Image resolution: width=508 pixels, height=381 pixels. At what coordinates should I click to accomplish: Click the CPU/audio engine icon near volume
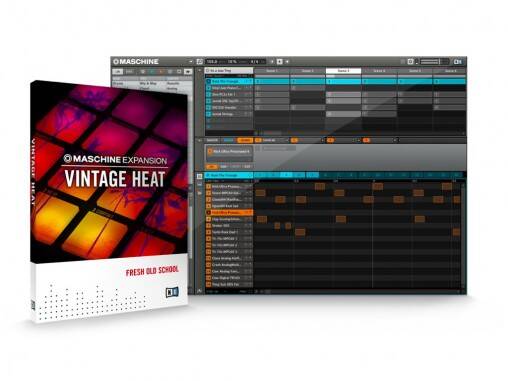point(411,62)
